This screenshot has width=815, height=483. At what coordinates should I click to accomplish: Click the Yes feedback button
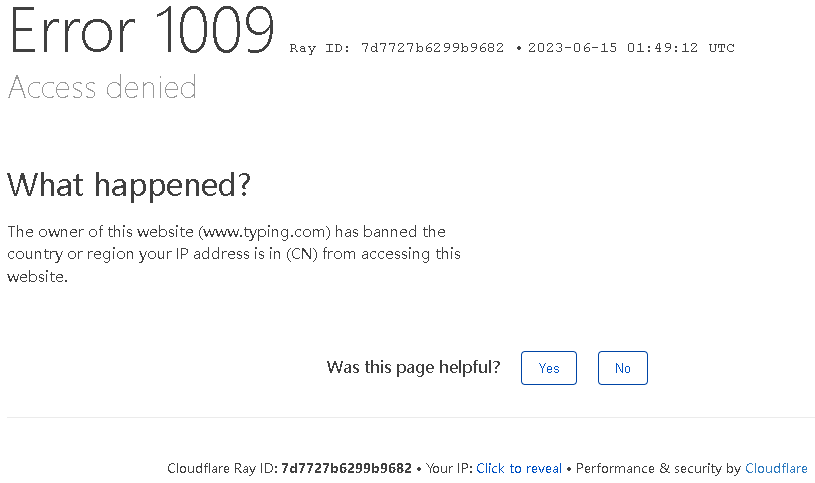548,368
